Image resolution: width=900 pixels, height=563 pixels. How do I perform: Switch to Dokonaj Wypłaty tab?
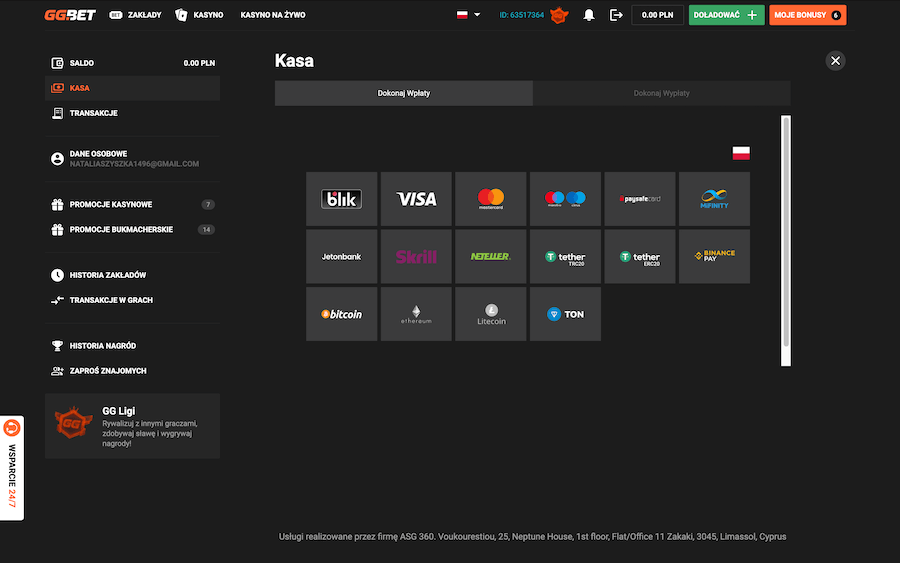pos(662,93)
